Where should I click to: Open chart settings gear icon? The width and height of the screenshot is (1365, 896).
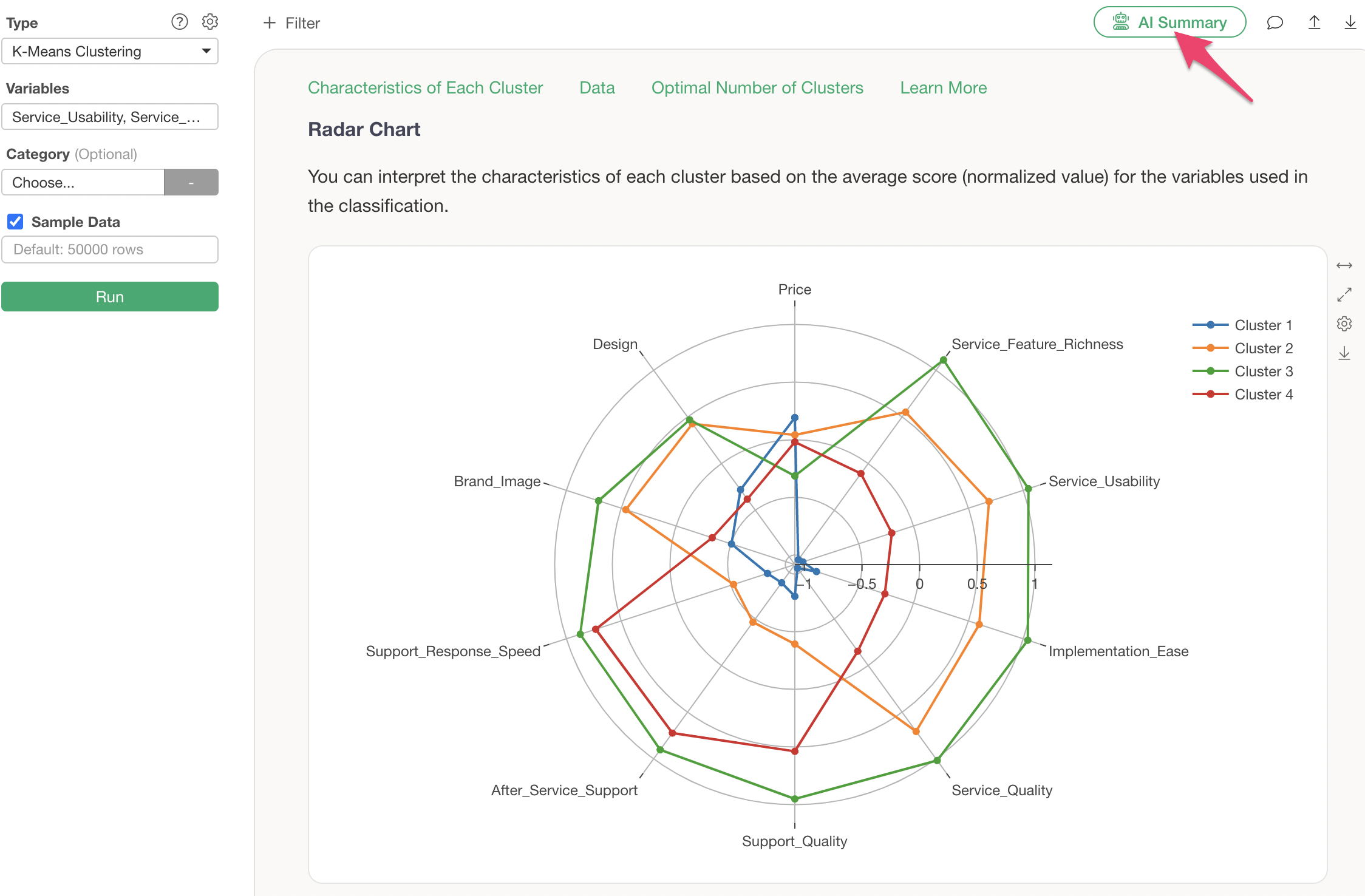[x=1344, y=324]
